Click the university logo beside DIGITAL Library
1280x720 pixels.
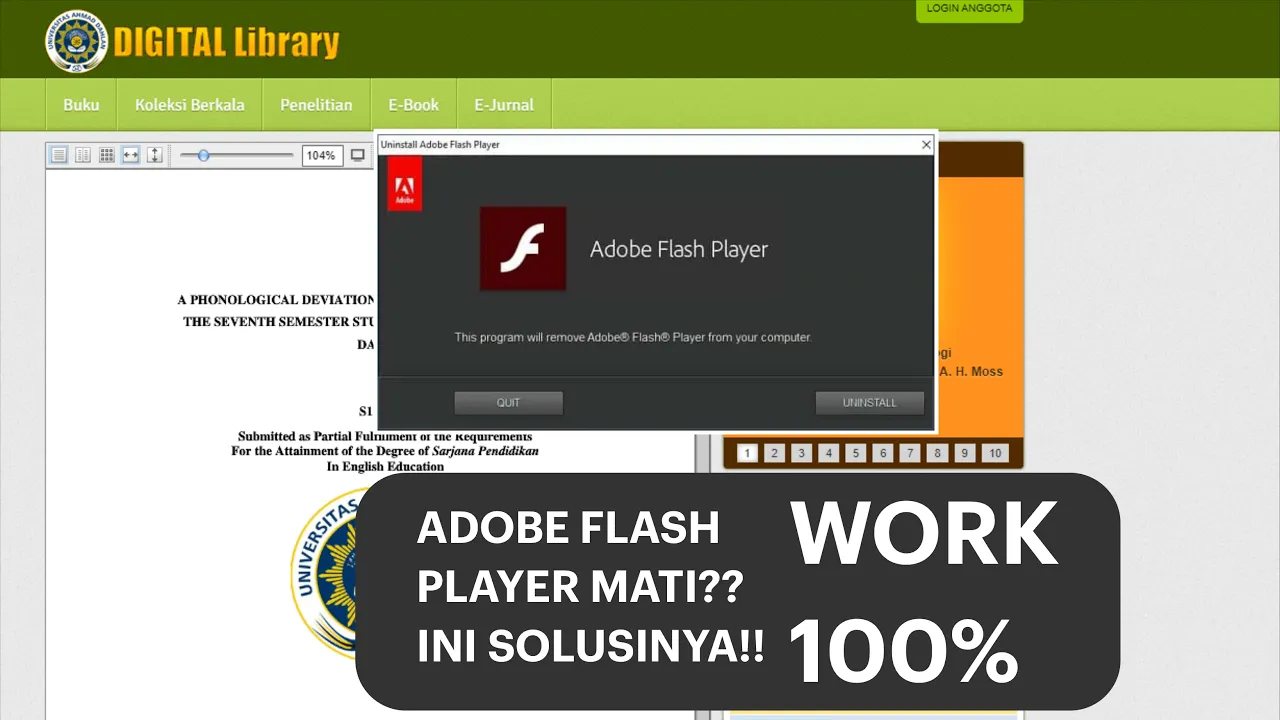76,41
